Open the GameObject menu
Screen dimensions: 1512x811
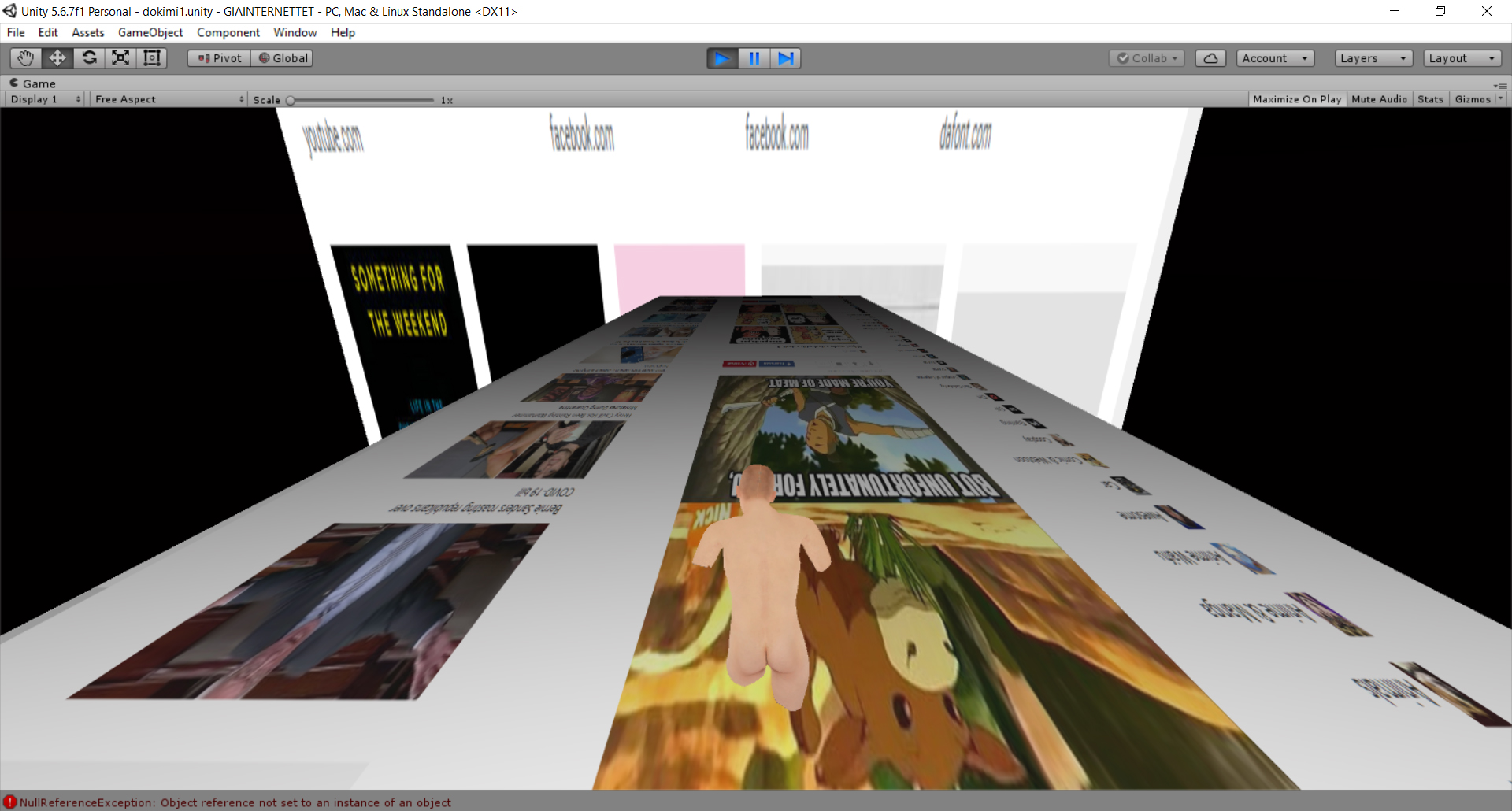(x=150, y=32)
